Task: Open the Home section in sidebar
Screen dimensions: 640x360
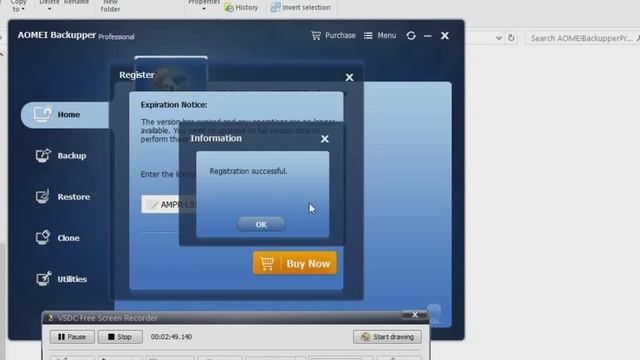Action: tap(65, 115)
